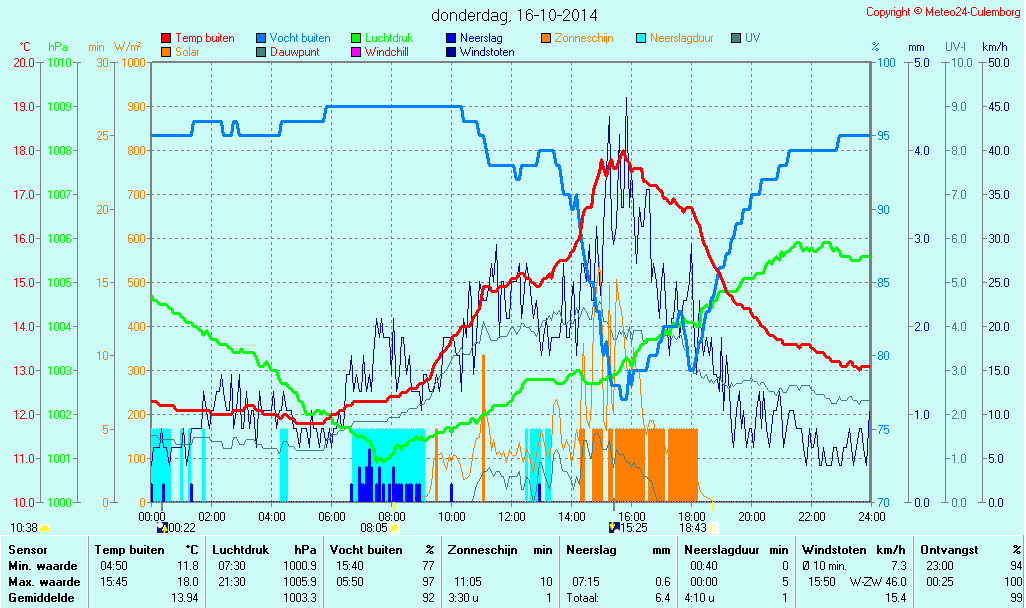Click the magenta Windchill legend square

pyautogui.click(x=356, y=51)
